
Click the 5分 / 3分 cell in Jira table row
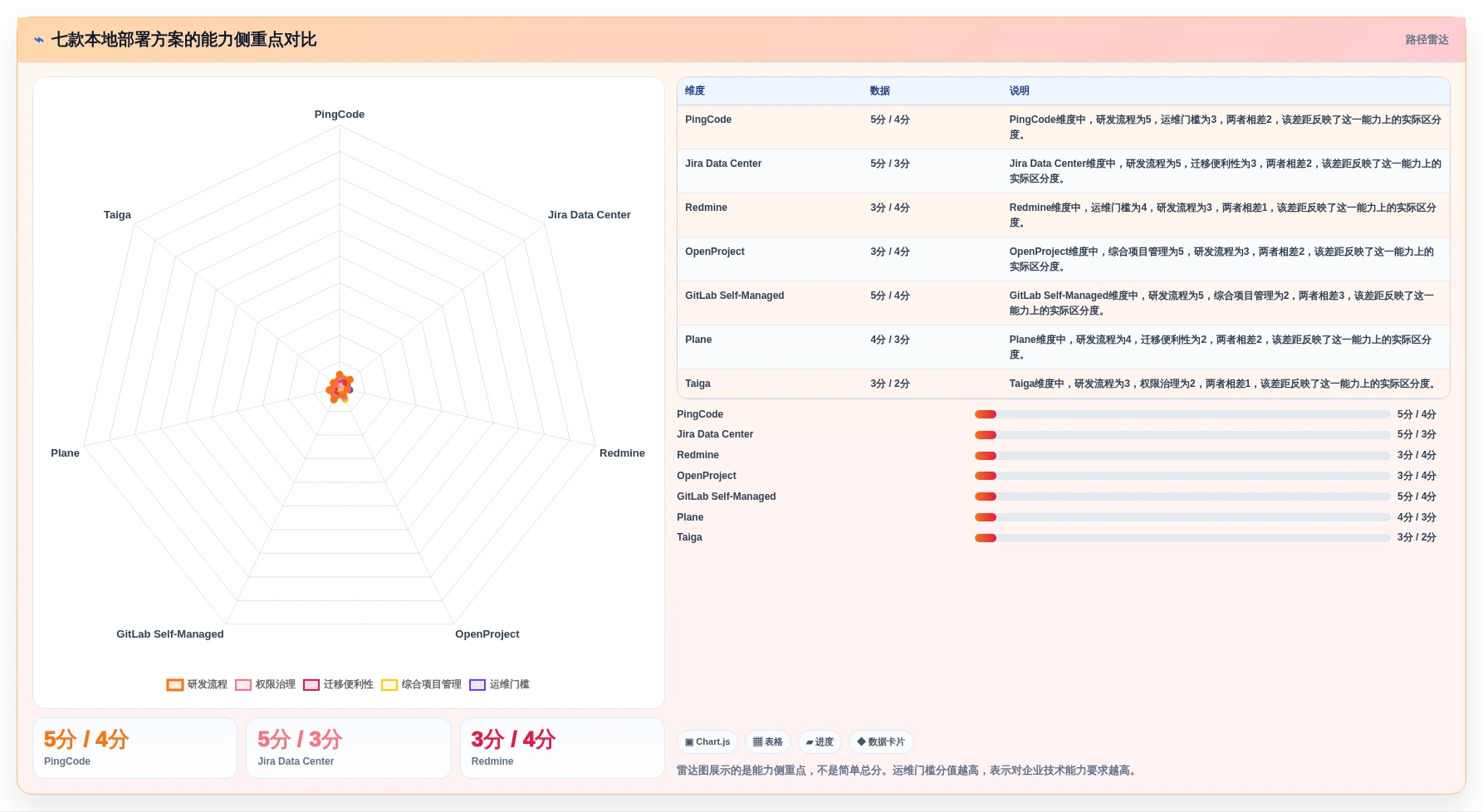click(890, 164)
